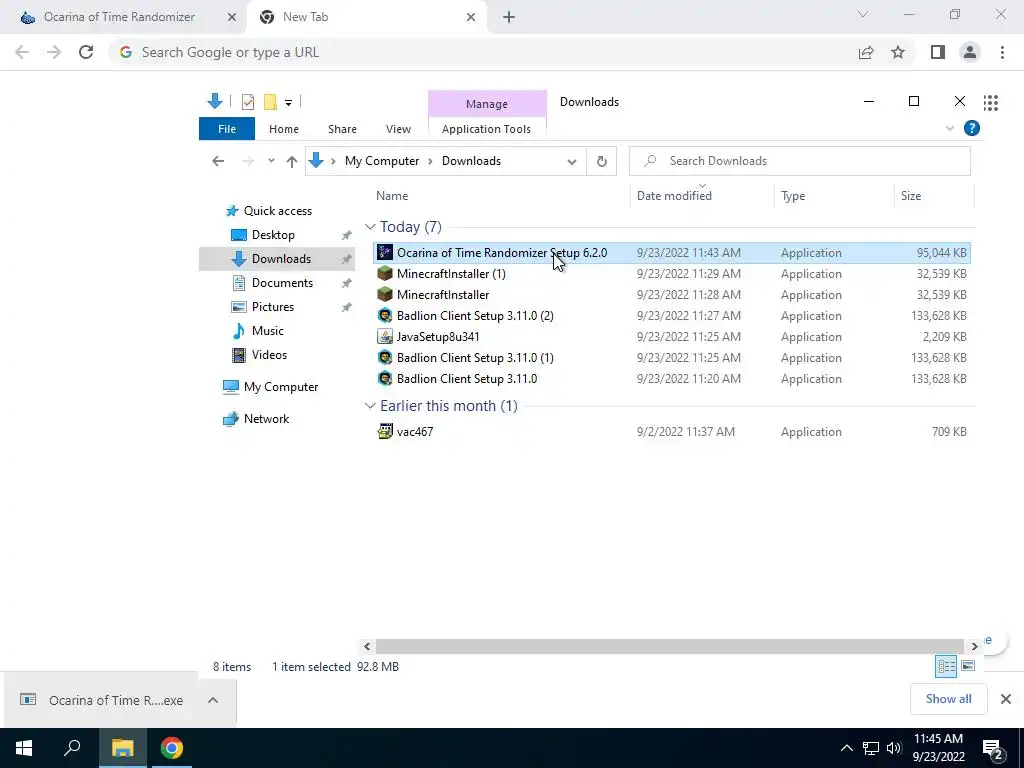This screenshot has height=768, width=1024.
Task: Select the vac467 application icon
Action: (385, 432)
